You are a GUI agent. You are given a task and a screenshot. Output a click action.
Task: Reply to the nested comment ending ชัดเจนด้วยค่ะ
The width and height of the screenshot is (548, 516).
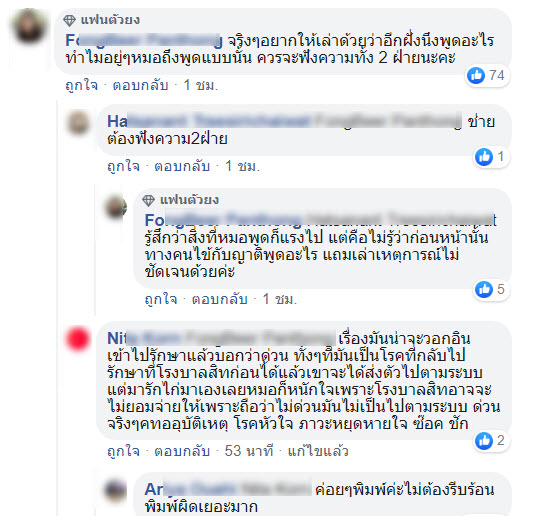click(x=219, y=299)
